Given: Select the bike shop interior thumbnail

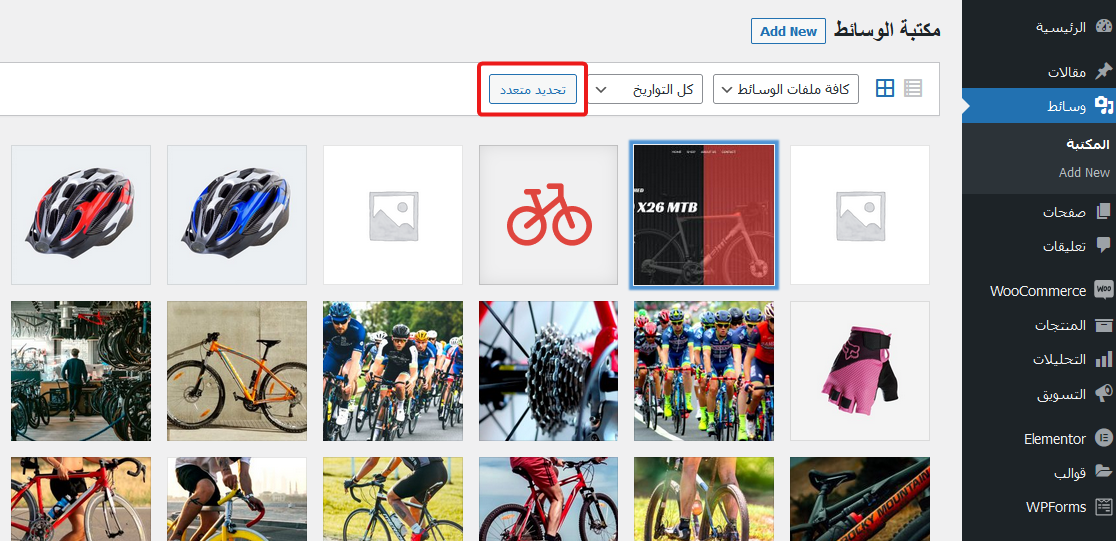Looking at the screenshot, I should [81, 371].
